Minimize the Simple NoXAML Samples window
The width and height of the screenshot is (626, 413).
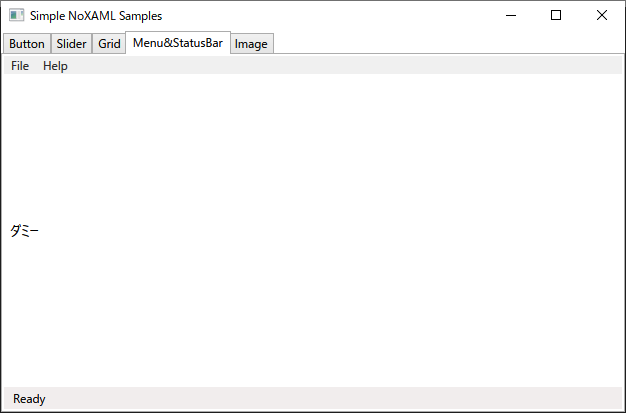click(511, 16)
